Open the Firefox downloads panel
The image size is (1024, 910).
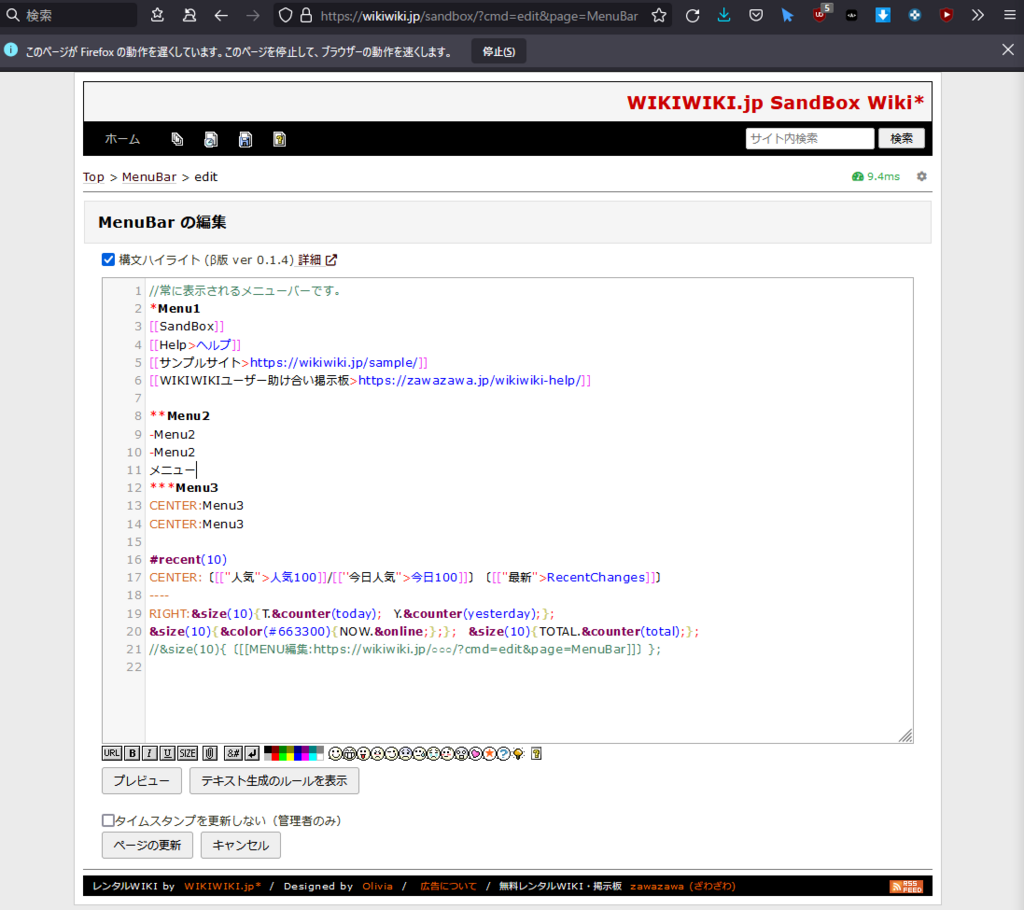[x=724, y=16]
